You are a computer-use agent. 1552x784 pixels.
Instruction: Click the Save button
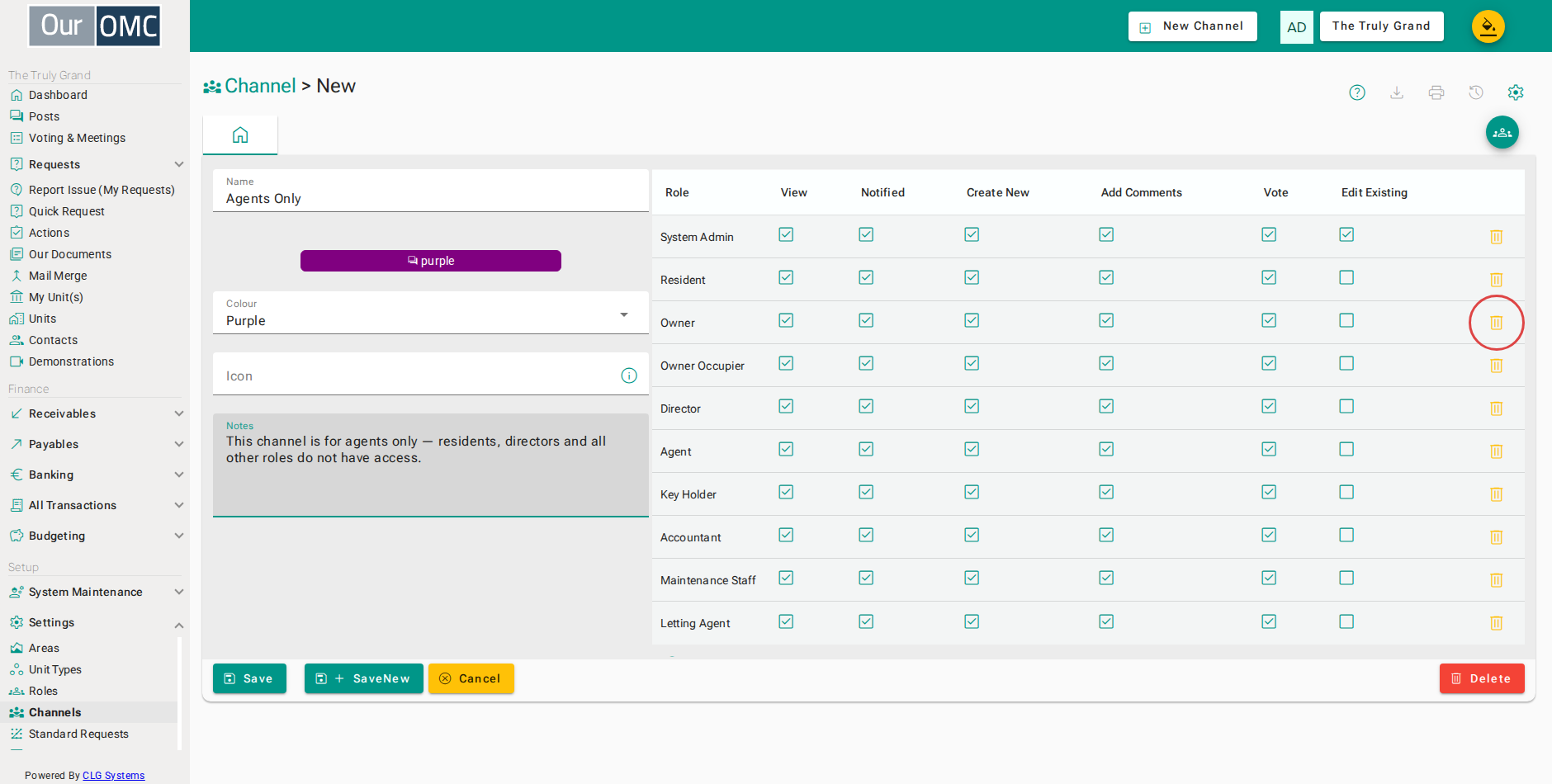[x=249, y=678]
